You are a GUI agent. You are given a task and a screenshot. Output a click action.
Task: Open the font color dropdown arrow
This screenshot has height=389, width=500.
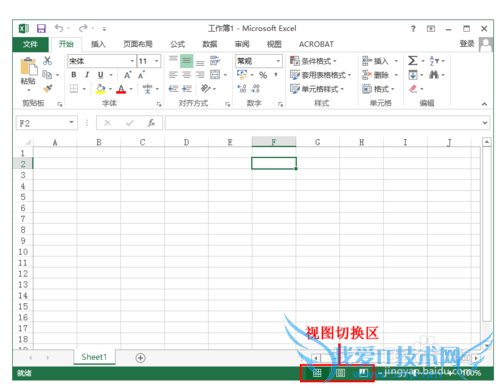[x=131, y=89]
